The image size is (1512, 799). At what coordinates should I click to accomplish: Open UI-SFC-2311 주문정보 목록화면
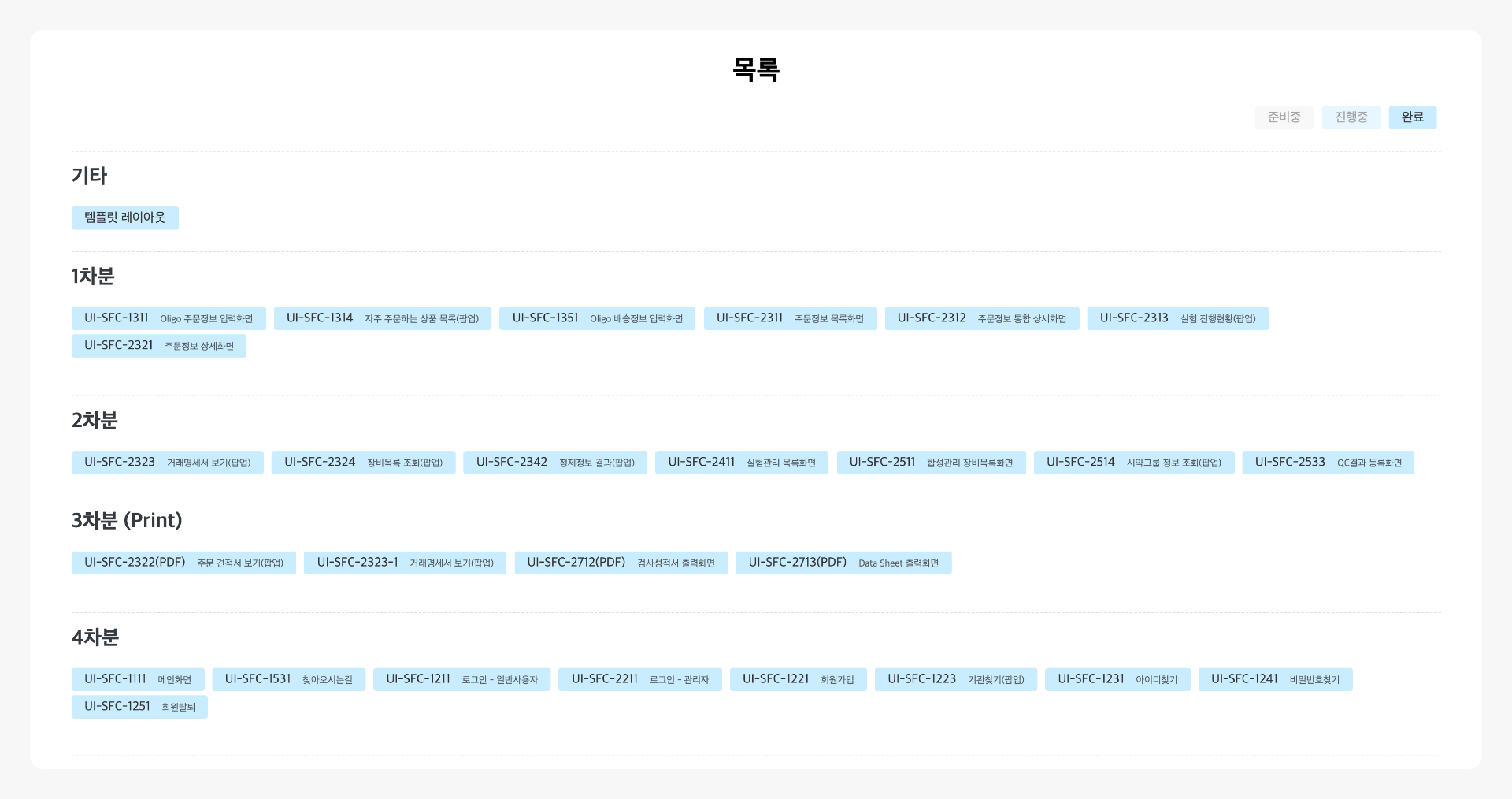[x=790, y=318]
